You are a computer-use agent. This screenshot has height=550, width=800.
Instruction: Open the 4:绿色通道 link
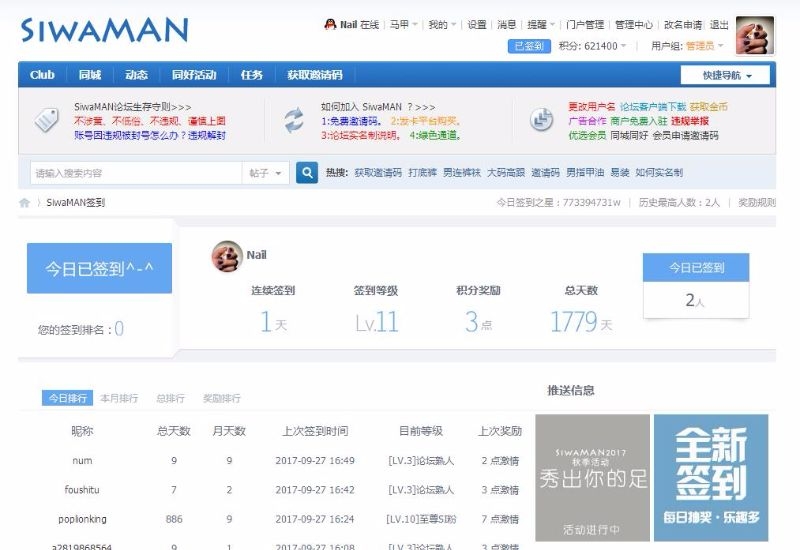pos(435,135)
